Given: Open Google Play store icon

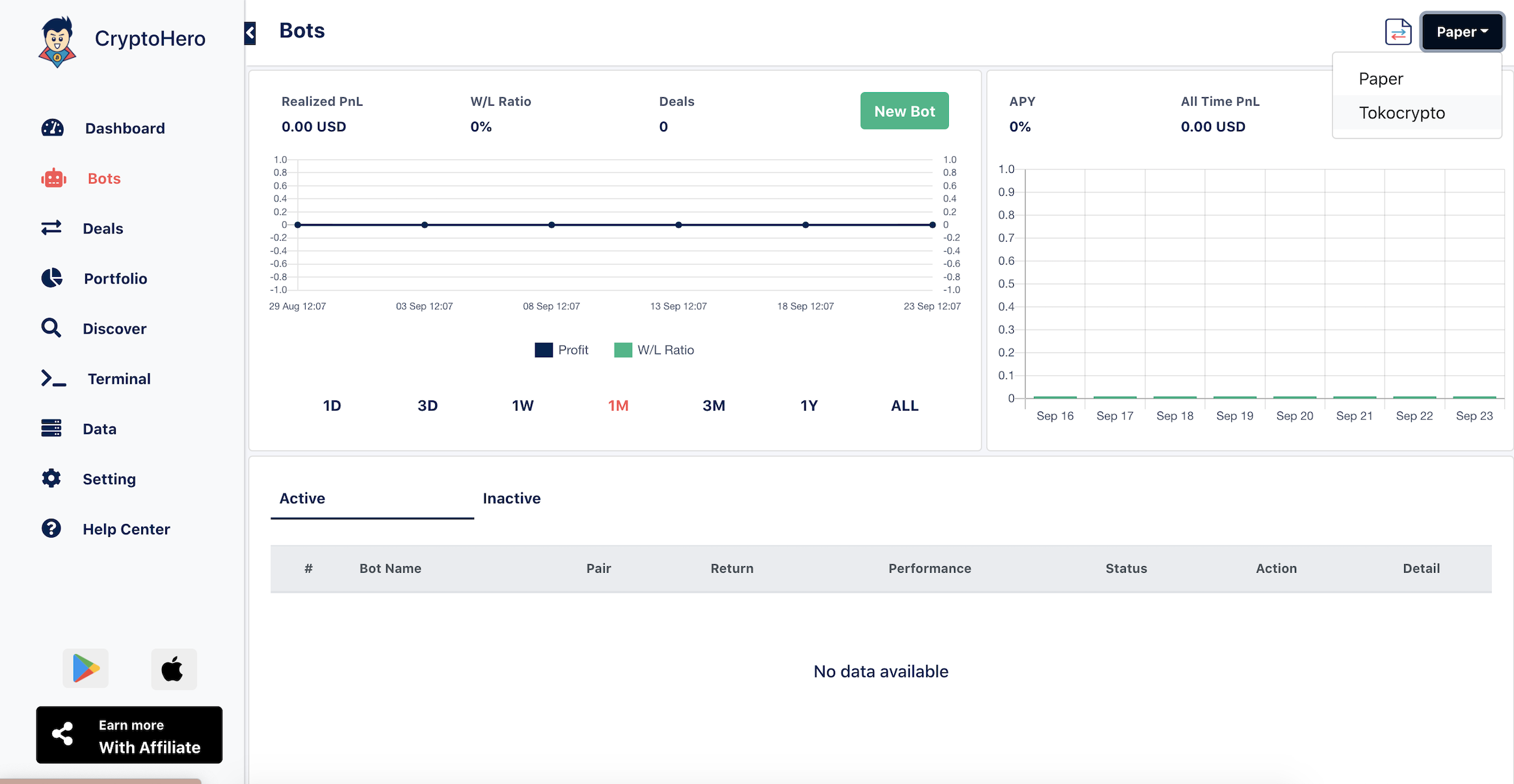Looking at the screenshot, I should (x=86, y=668).
